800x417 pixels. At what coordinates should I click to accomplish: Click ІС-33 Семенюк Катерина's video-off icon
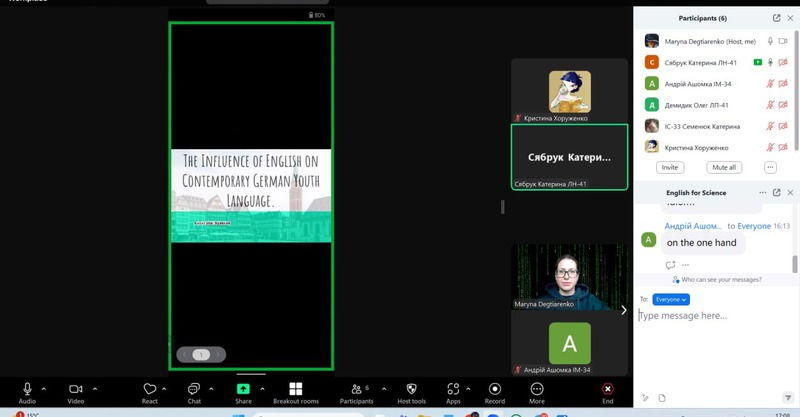783,126
